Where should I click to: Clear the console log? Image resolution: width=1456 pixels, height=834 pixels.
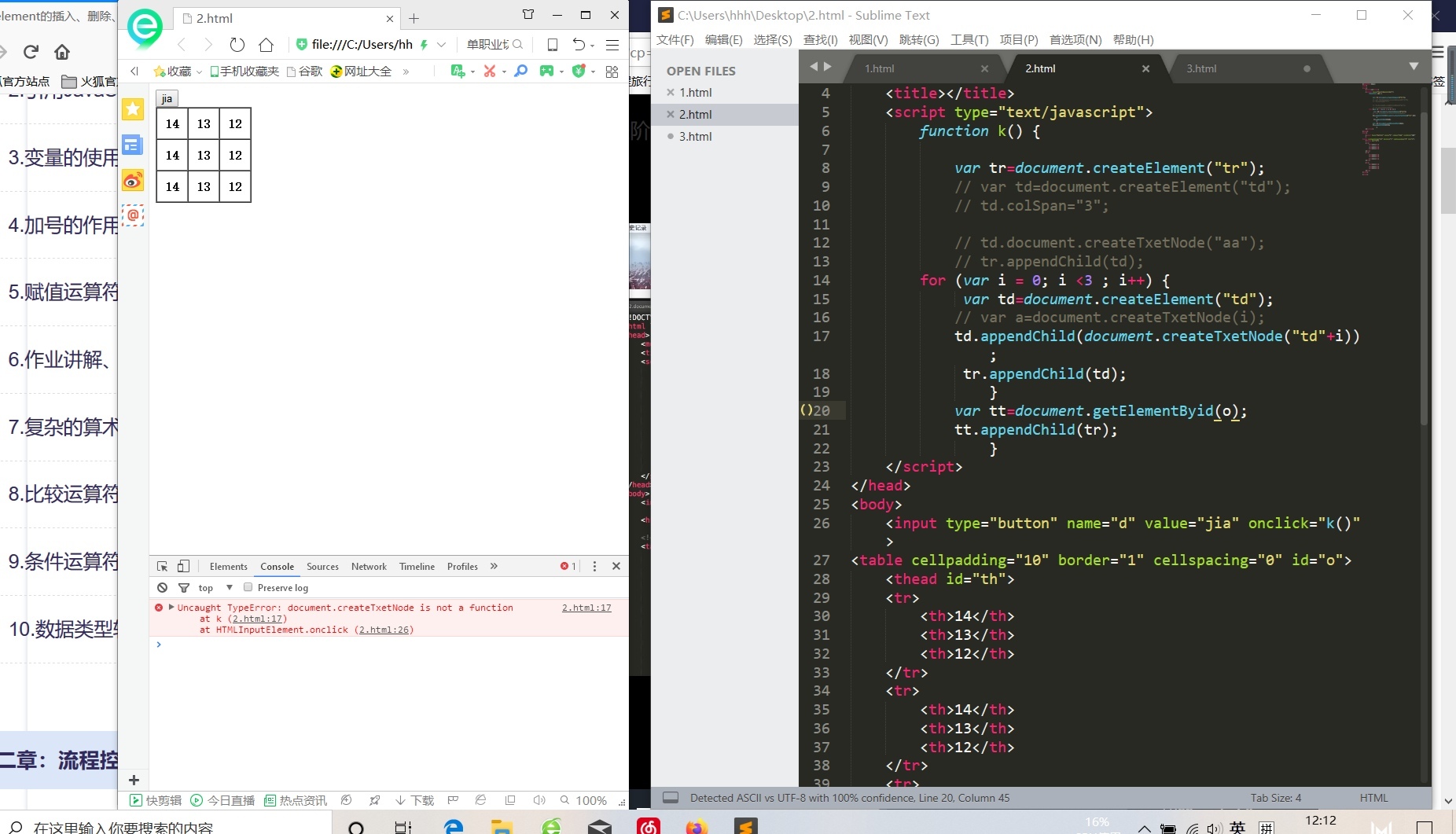tap(162, 588)
